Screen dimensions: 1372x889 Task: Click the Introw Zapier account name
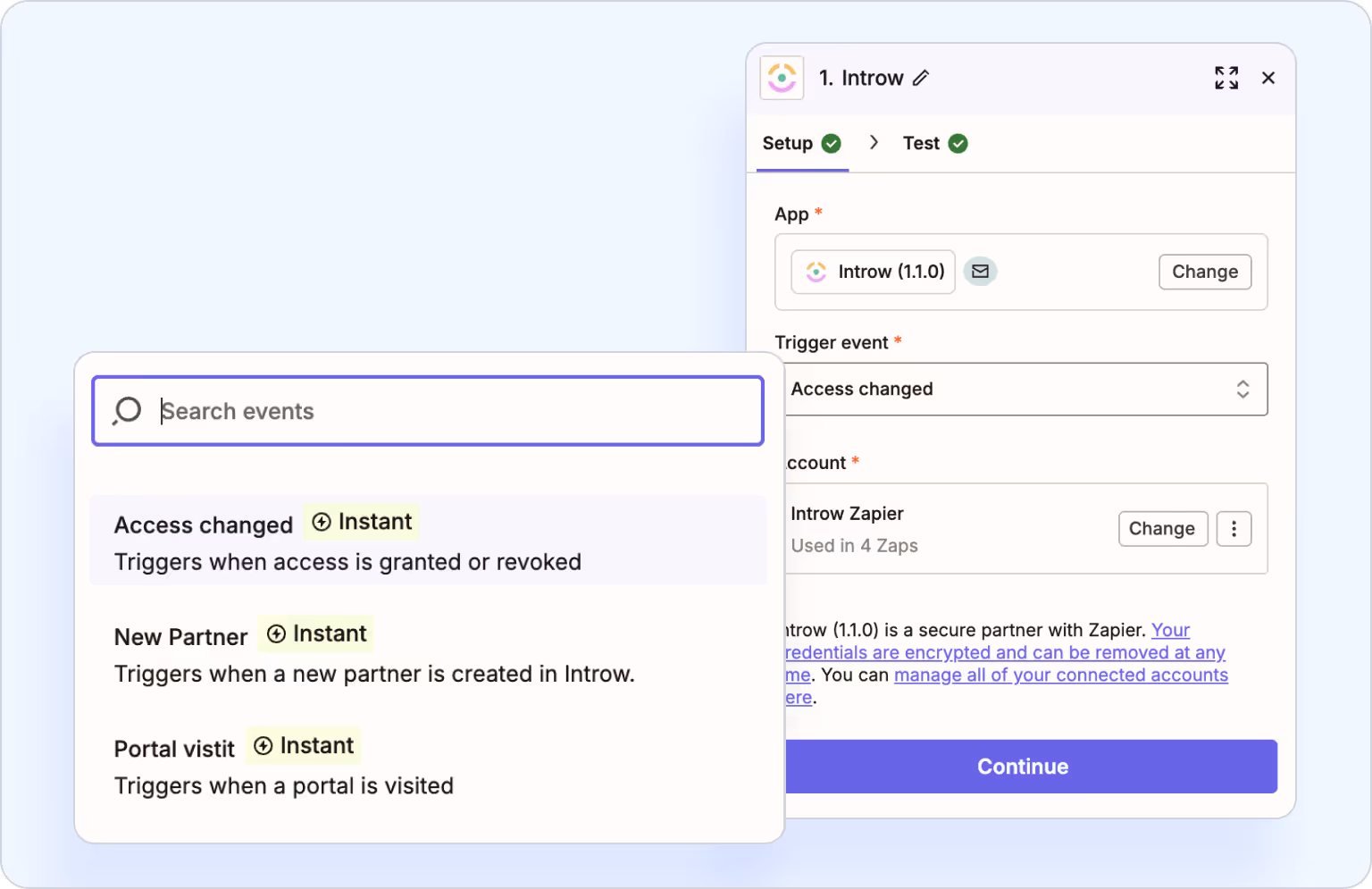[847, 514]
